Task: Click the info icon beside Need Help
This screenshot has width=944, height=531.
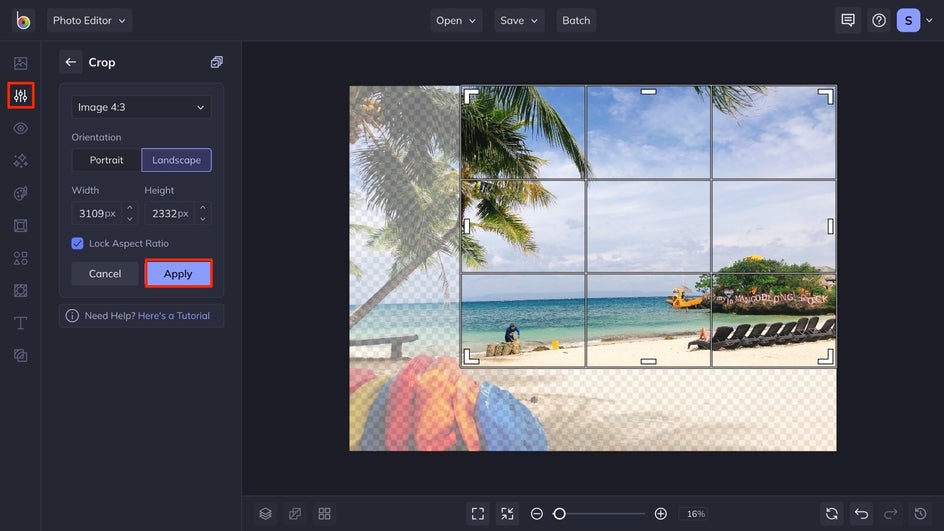Action: pyautogui.click(x=72, y=315)
